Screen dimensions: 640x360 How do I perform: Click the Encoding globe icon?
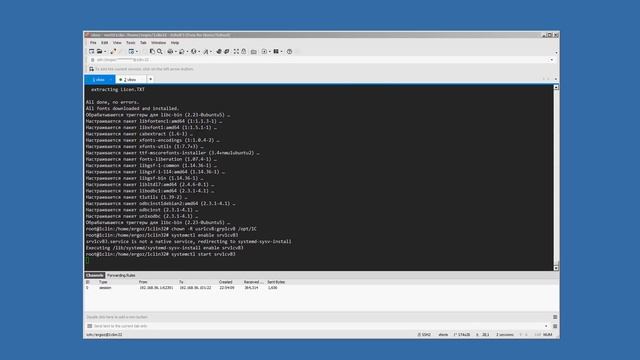click(193, 51)
